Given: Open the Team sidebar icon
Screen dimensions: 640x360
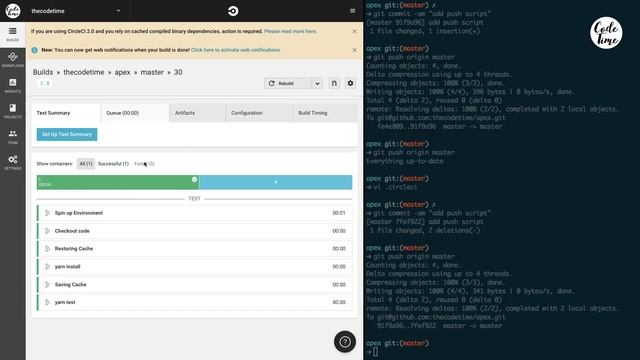Looking at the screenshot, I should pyautogui.click(x=13, y=137).
